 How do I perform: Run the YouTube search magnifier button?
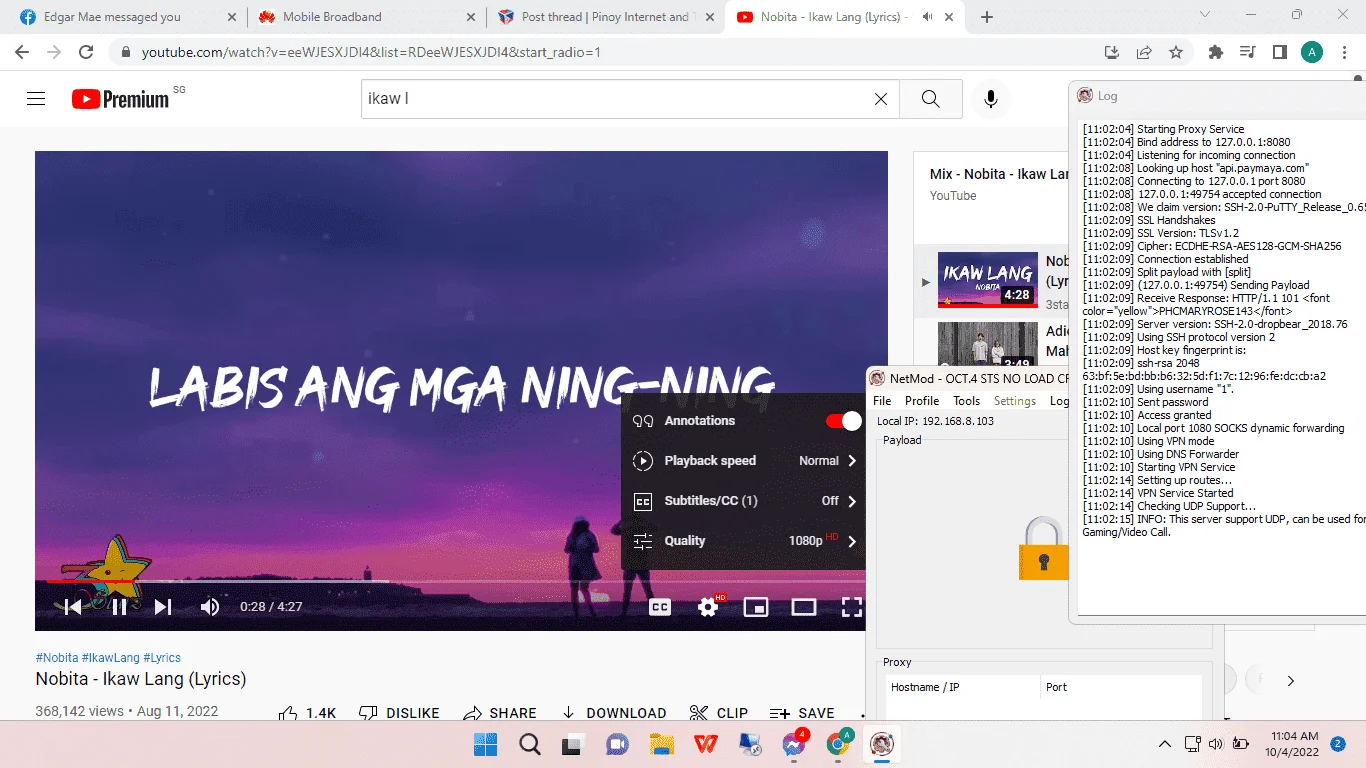(x=931, y=99)
